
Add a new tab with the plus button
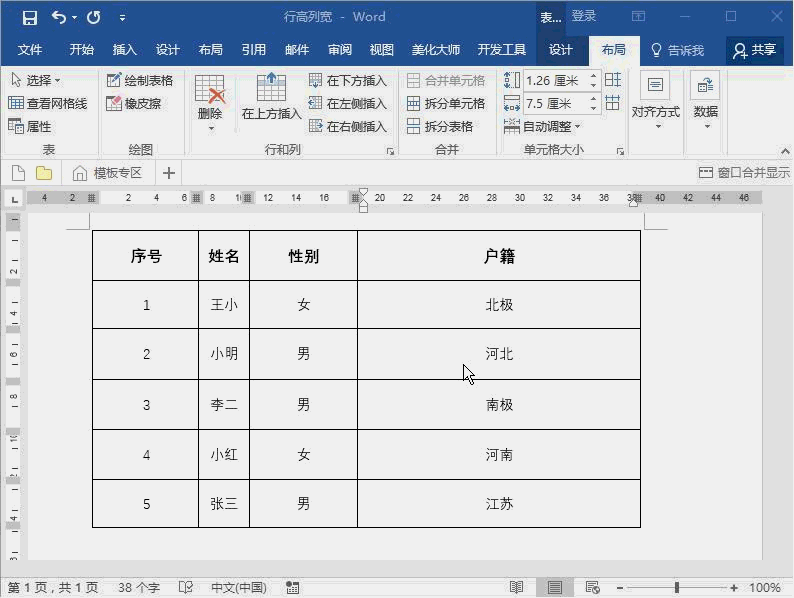coord(169,173)
